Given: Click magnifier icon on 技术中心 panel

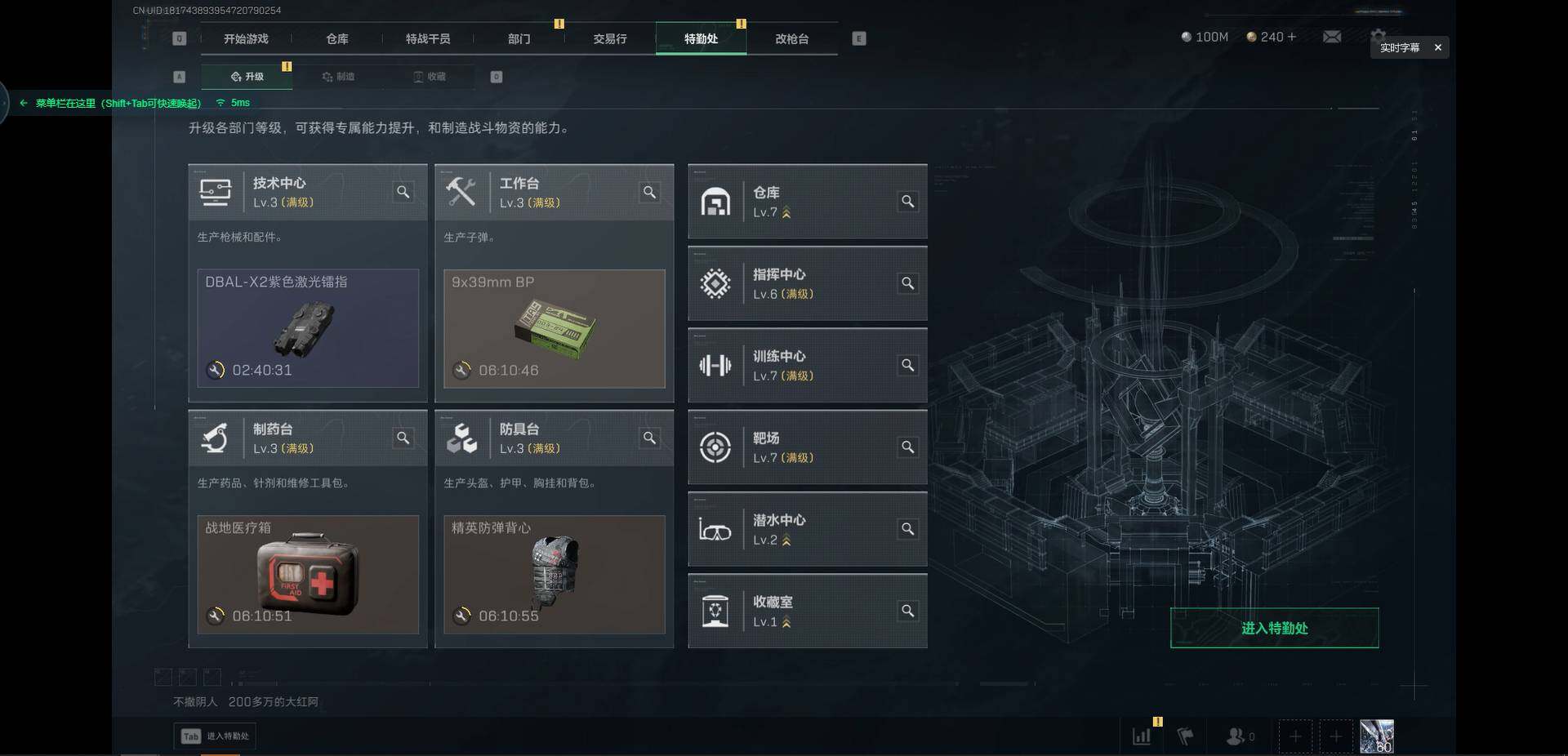Looking at the screenshot, I should coord(403,192).
